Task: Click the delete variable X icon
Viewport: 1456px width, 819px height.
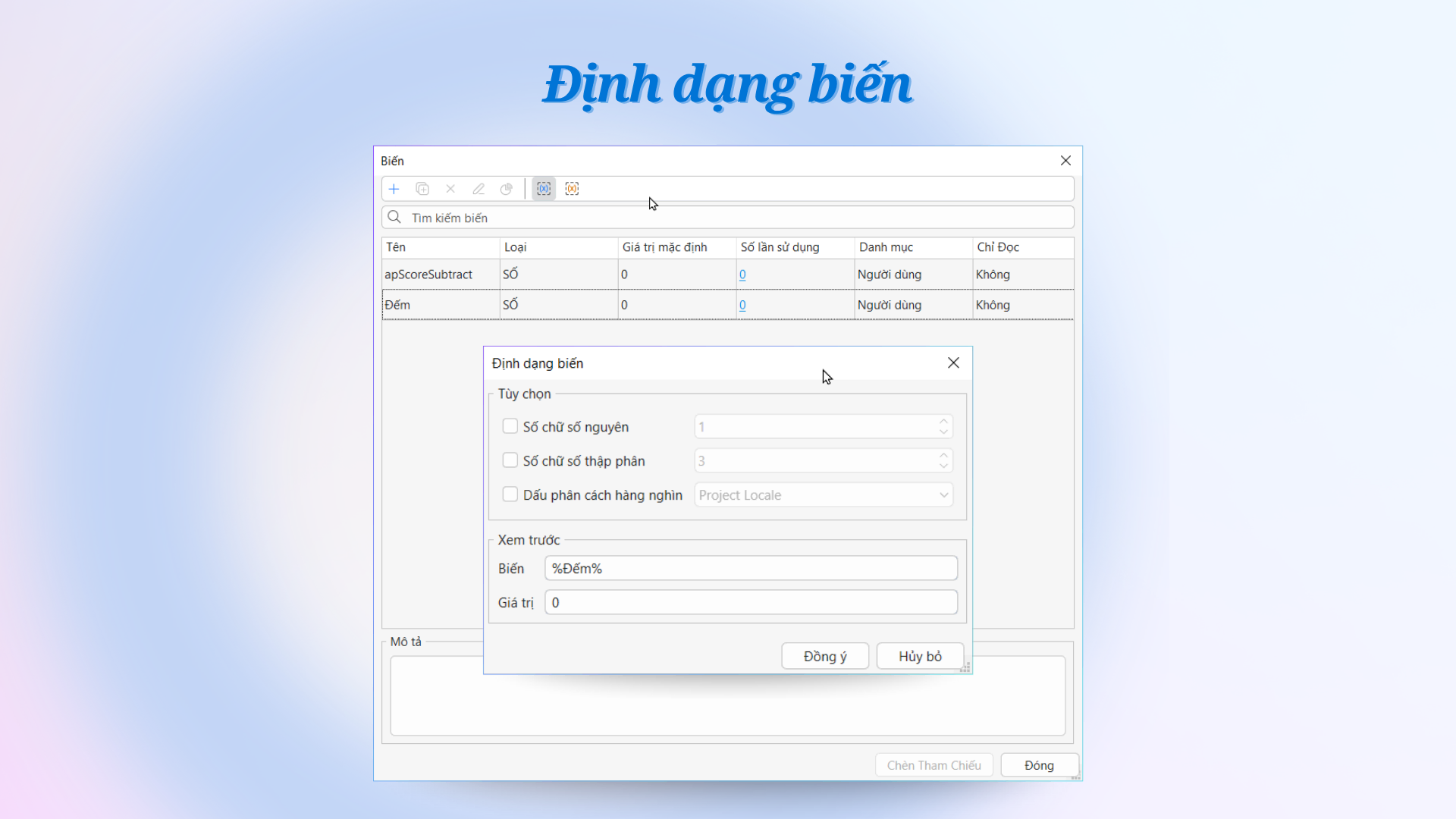Action: pyautogui.click(x=450, y=189)
